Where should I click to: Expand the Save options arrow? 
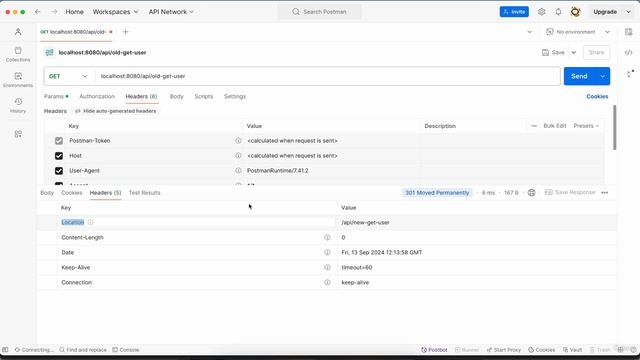click(x=573, y=52)
